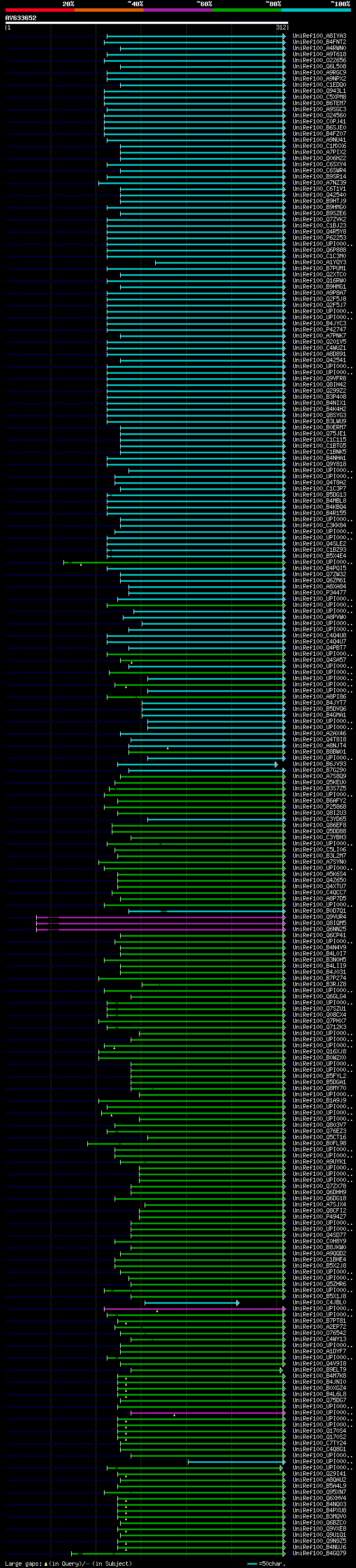
Task: Click the query end position 312
Action: point(281,27)
